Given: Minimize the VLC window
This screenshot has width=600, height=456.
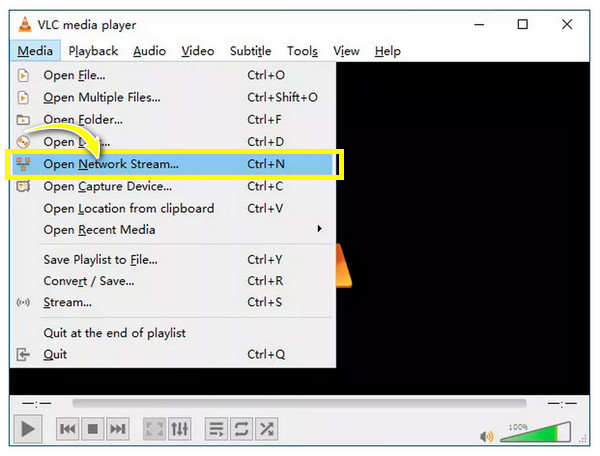Looking at the screenshot, I should pyautogui.click(x=479, y=24).
